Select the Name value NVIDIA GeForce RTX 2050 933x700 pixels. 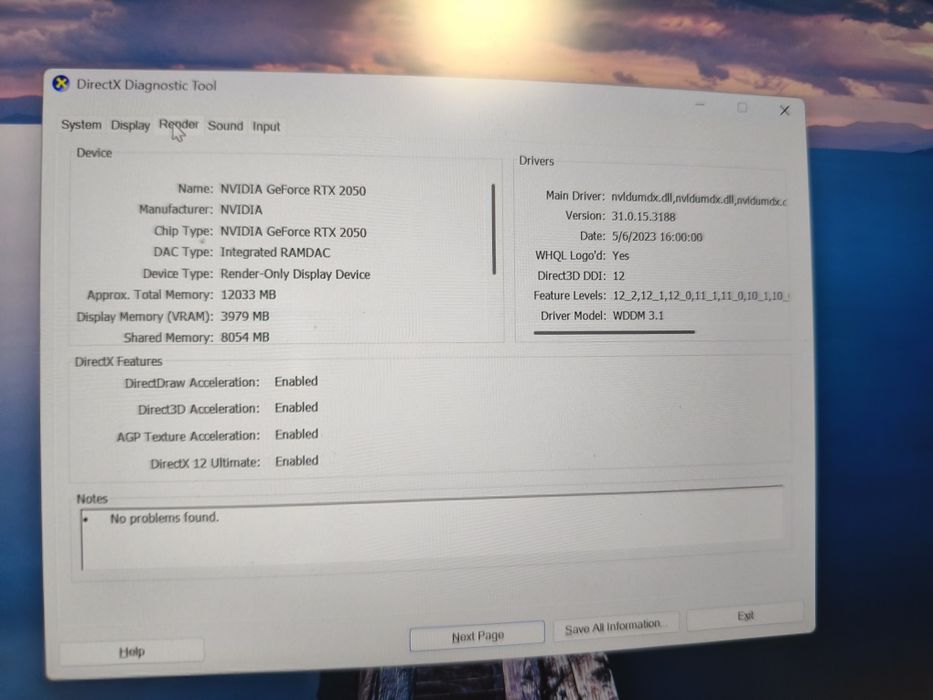tap(293, 190)
